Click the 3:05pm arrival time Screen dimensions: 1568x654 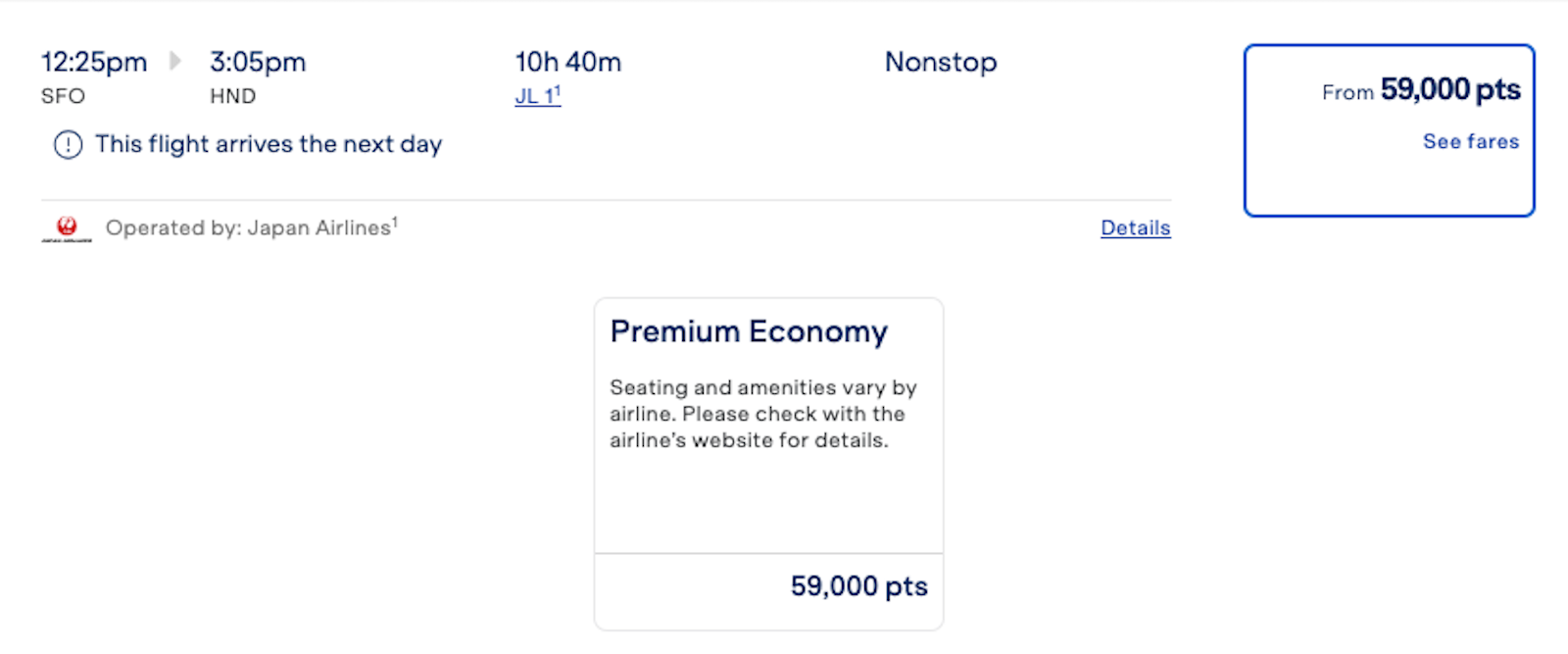pos(258,62)
